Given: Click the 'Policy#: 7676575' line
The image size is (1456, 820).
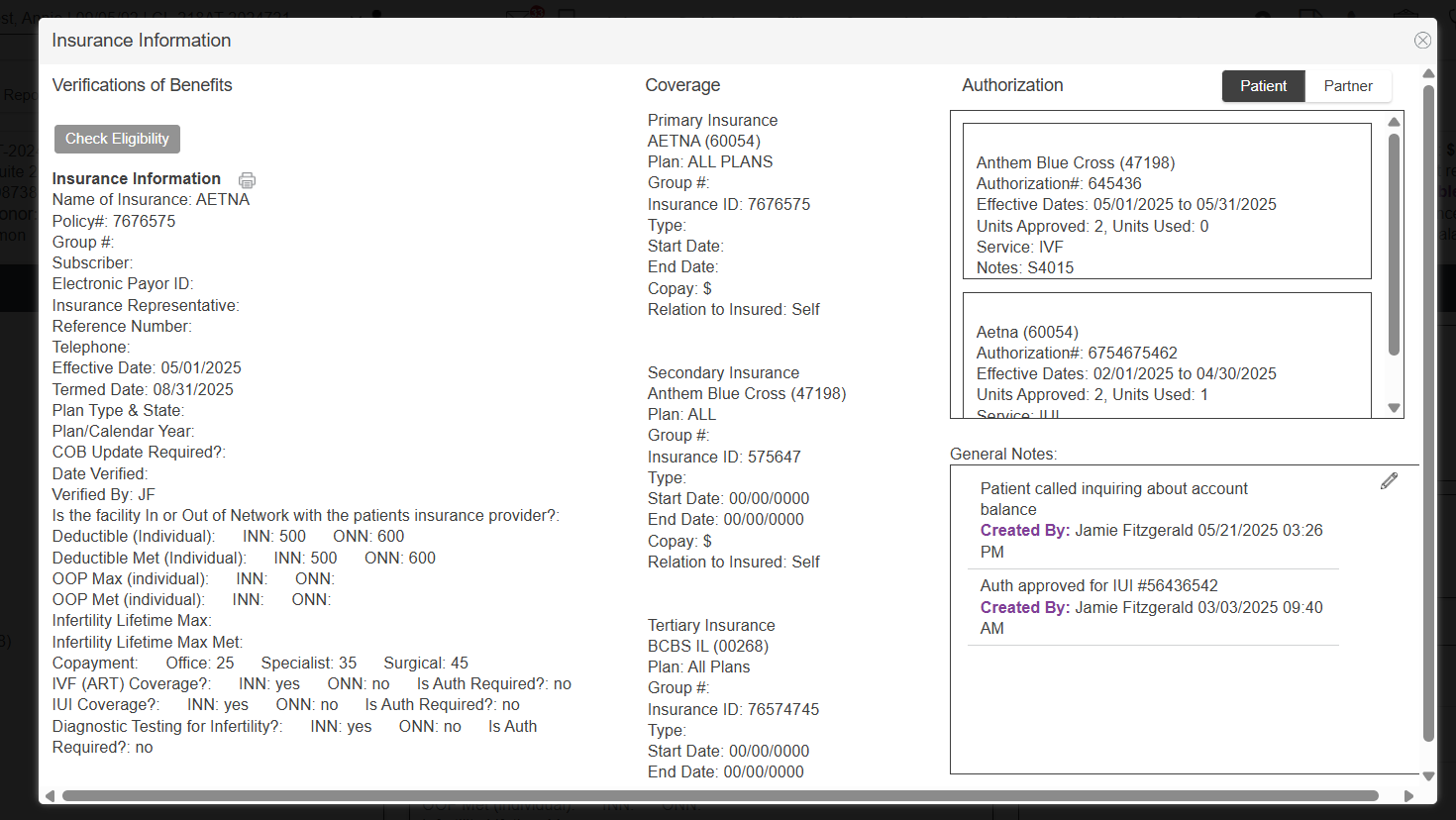Looking at the screenshot, I should click(114, 221).
